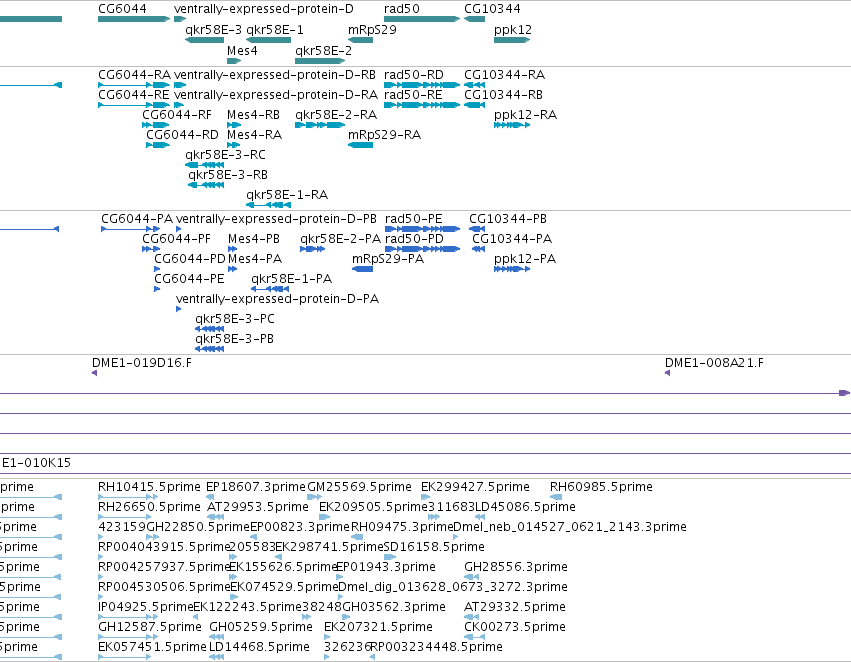Screen dimensions: 851x662
Task: Select the mRpS29 gene label
Action: 372,30
